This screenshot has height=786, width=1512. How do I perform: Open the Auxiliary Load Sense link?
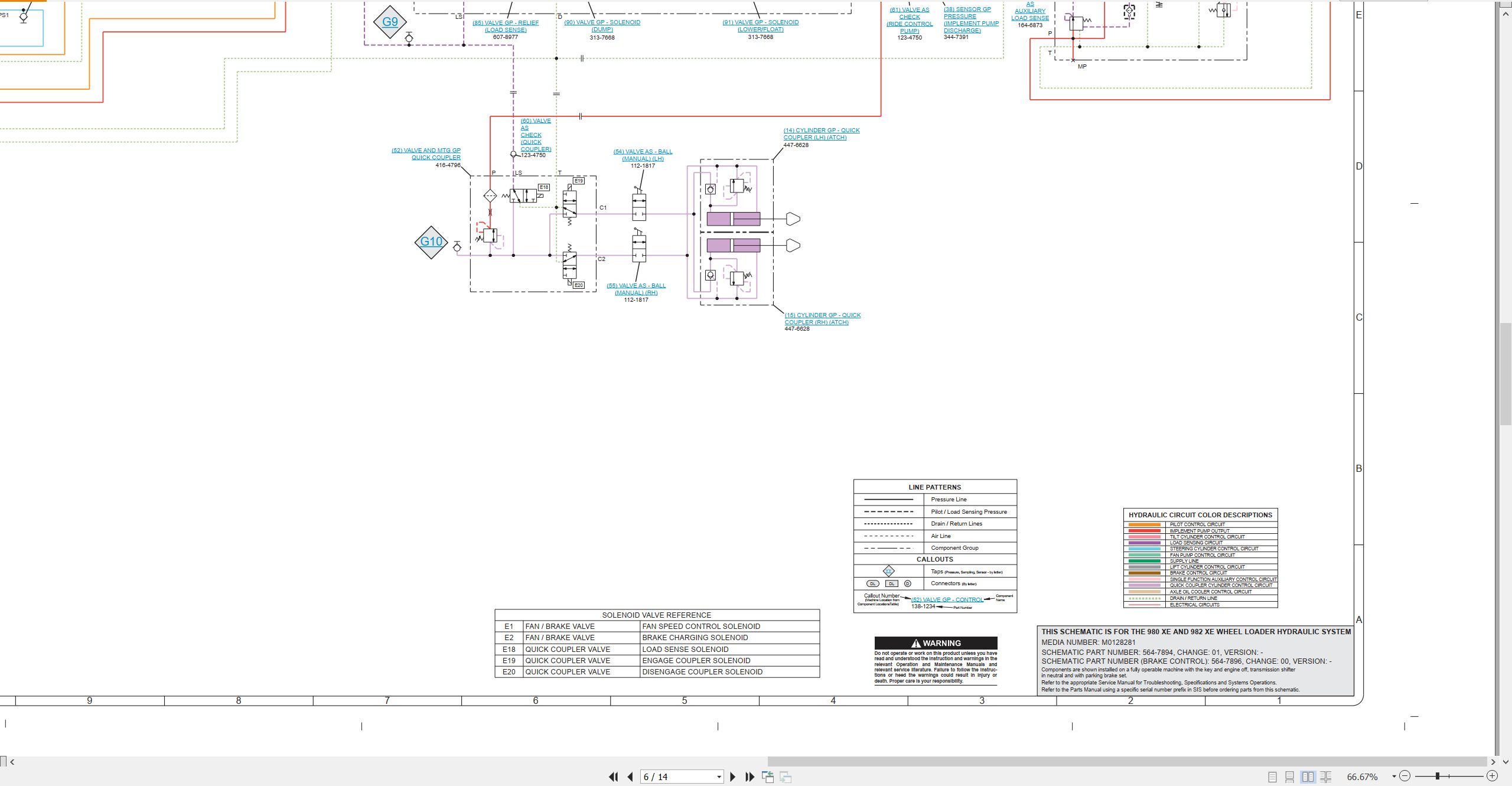point(1030,11)
